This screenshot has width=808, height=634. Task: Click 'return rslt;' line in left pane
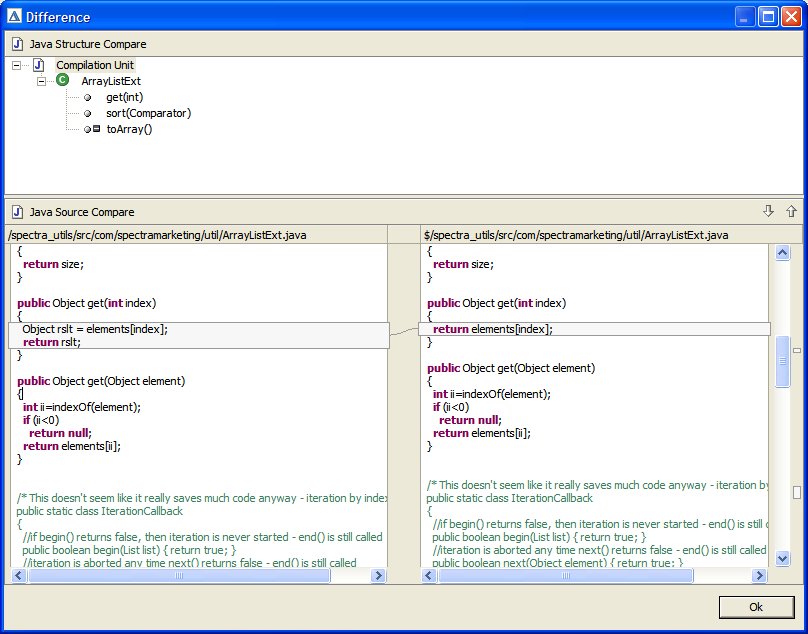(x=52, y=342)
